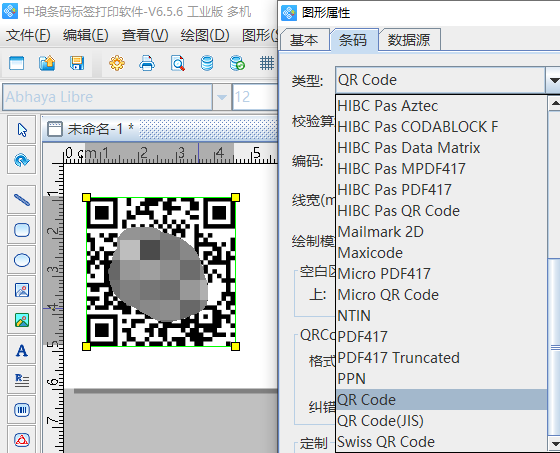Click the Abhaya Libre font name field
Image resolution: width=560 pixels, height=453 pixels.
tap(108, 97)
